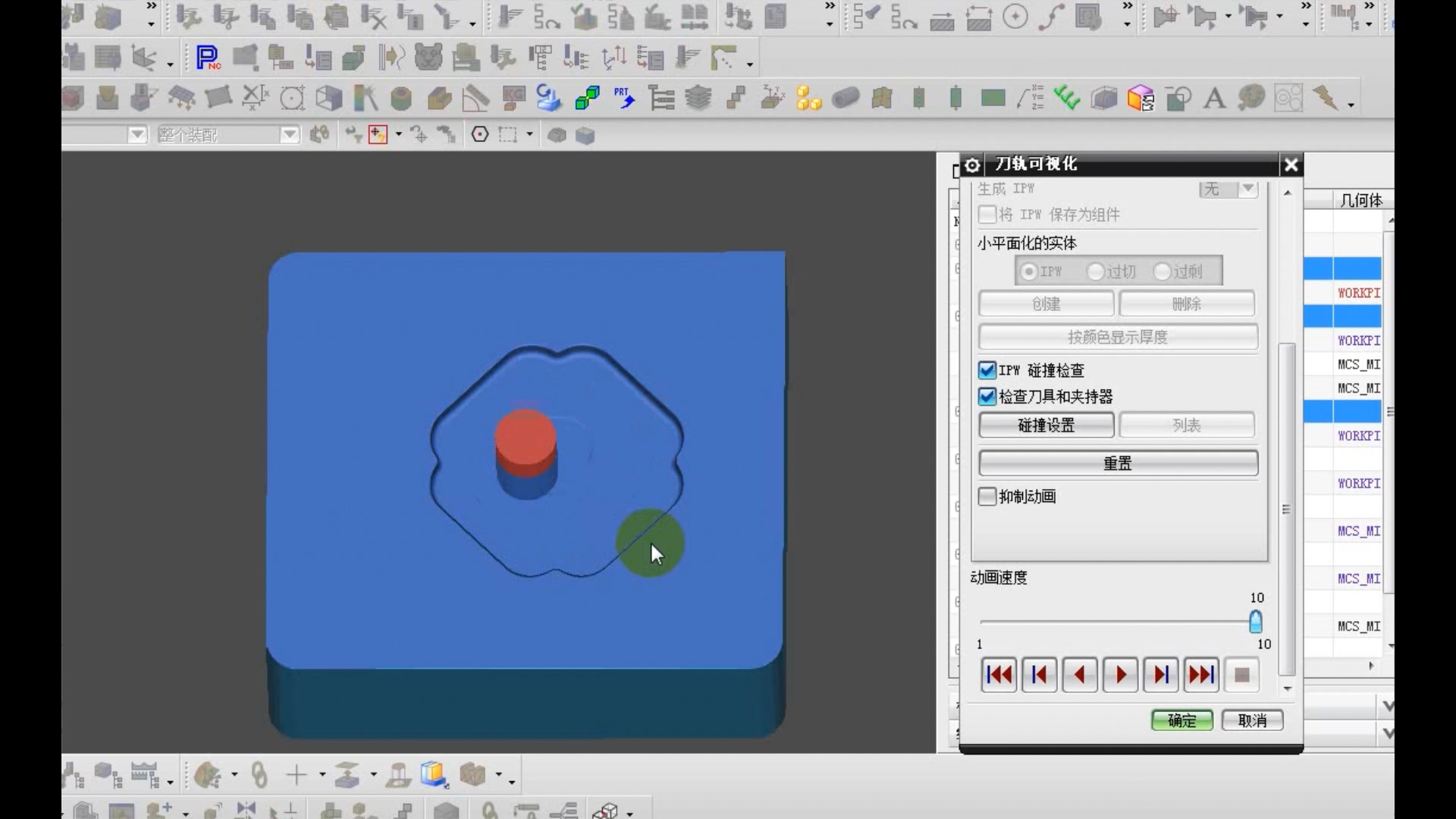
Task: Open dropdown arrow after lightning bolt icon
Action: [1351, 105]
